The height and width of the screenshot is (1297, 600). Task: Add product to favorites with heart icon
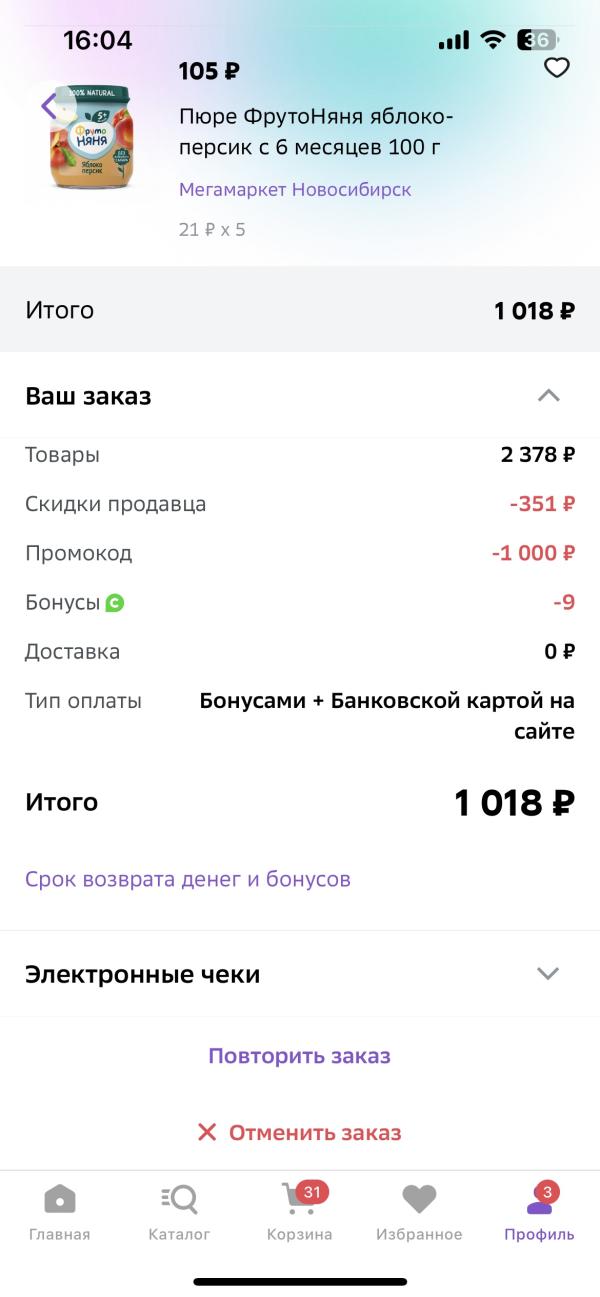[556, 68]
